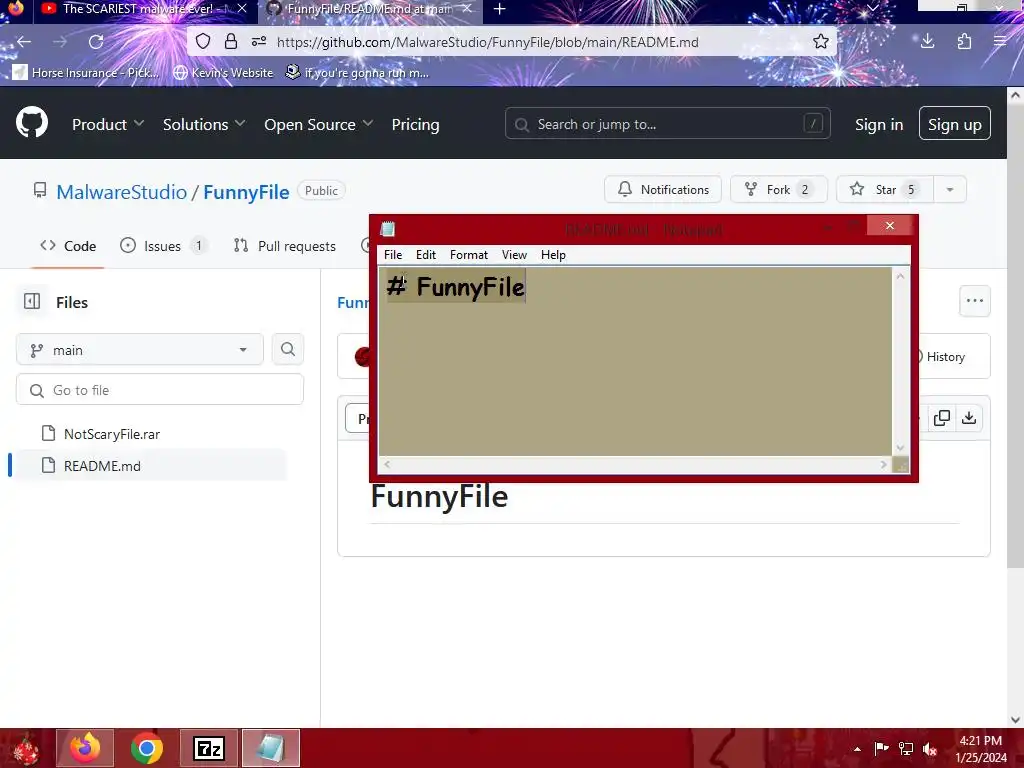Open the main branch selector dropdown
The image size is (1024, 768).
[x=140, y=350]
